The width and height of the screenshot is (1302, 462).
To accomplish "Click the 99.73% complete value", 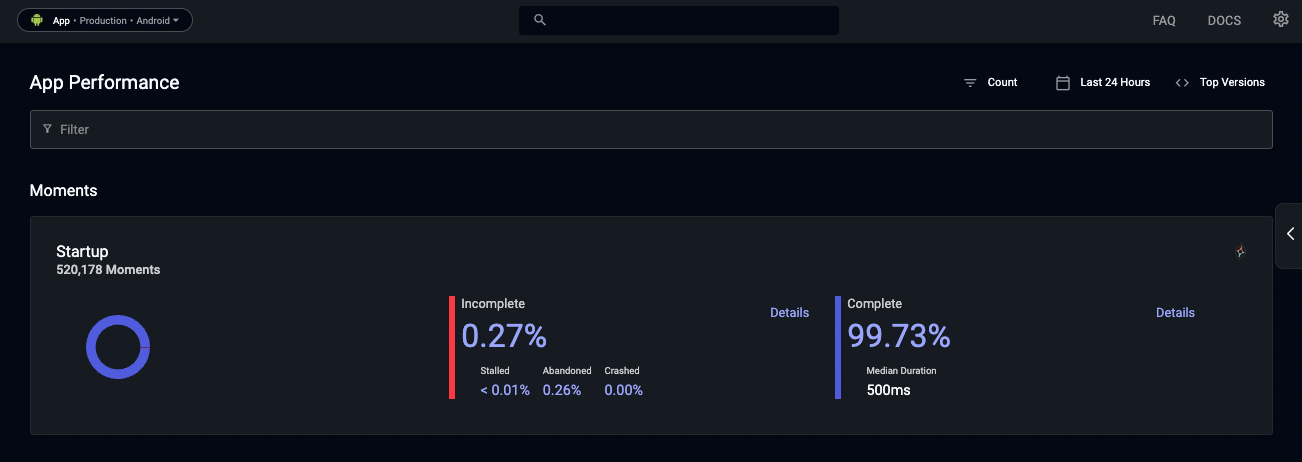I will (x=899, y=336).
